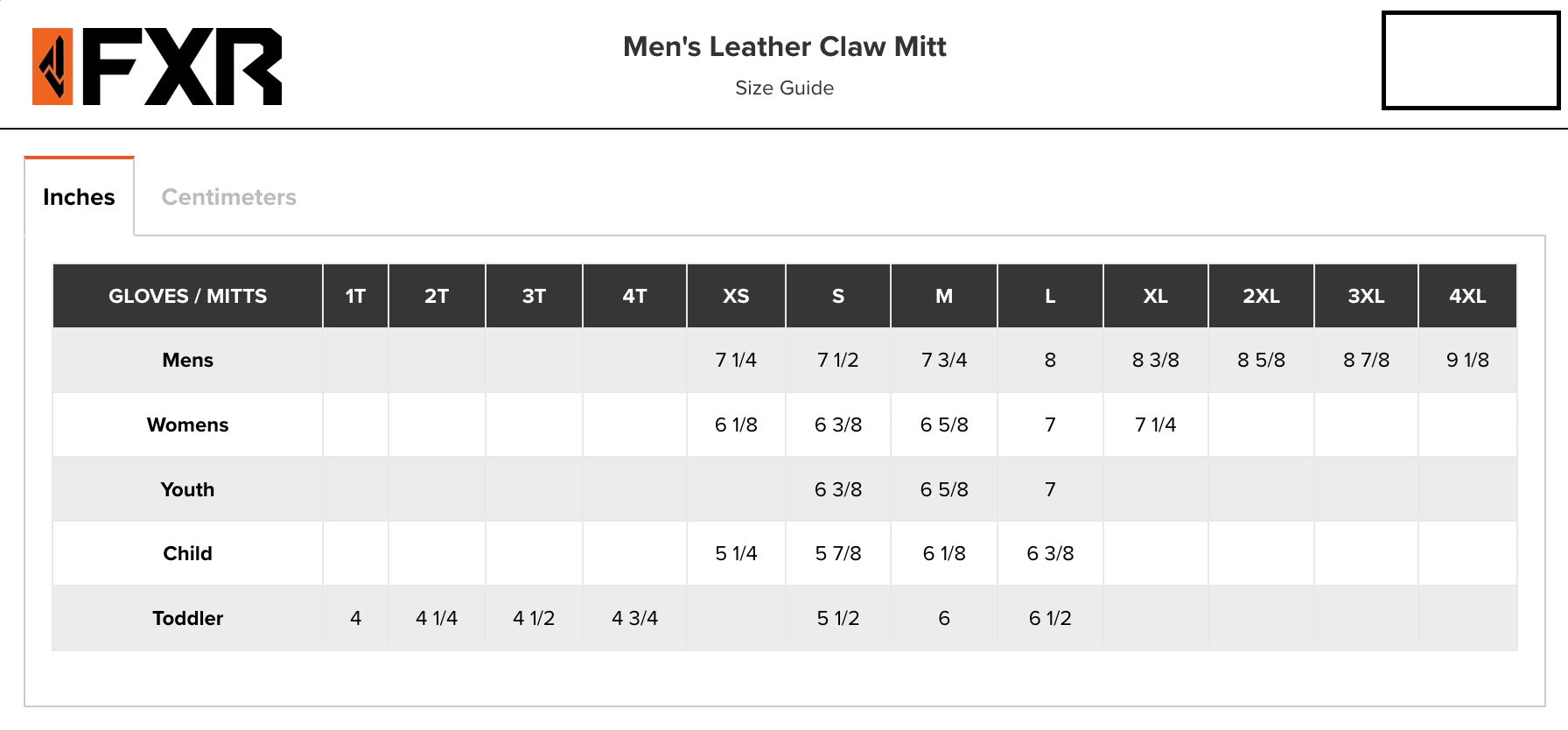1568x730 pixels.
Task: Switch to the Centimeters tab
Action: coord(228,197)
